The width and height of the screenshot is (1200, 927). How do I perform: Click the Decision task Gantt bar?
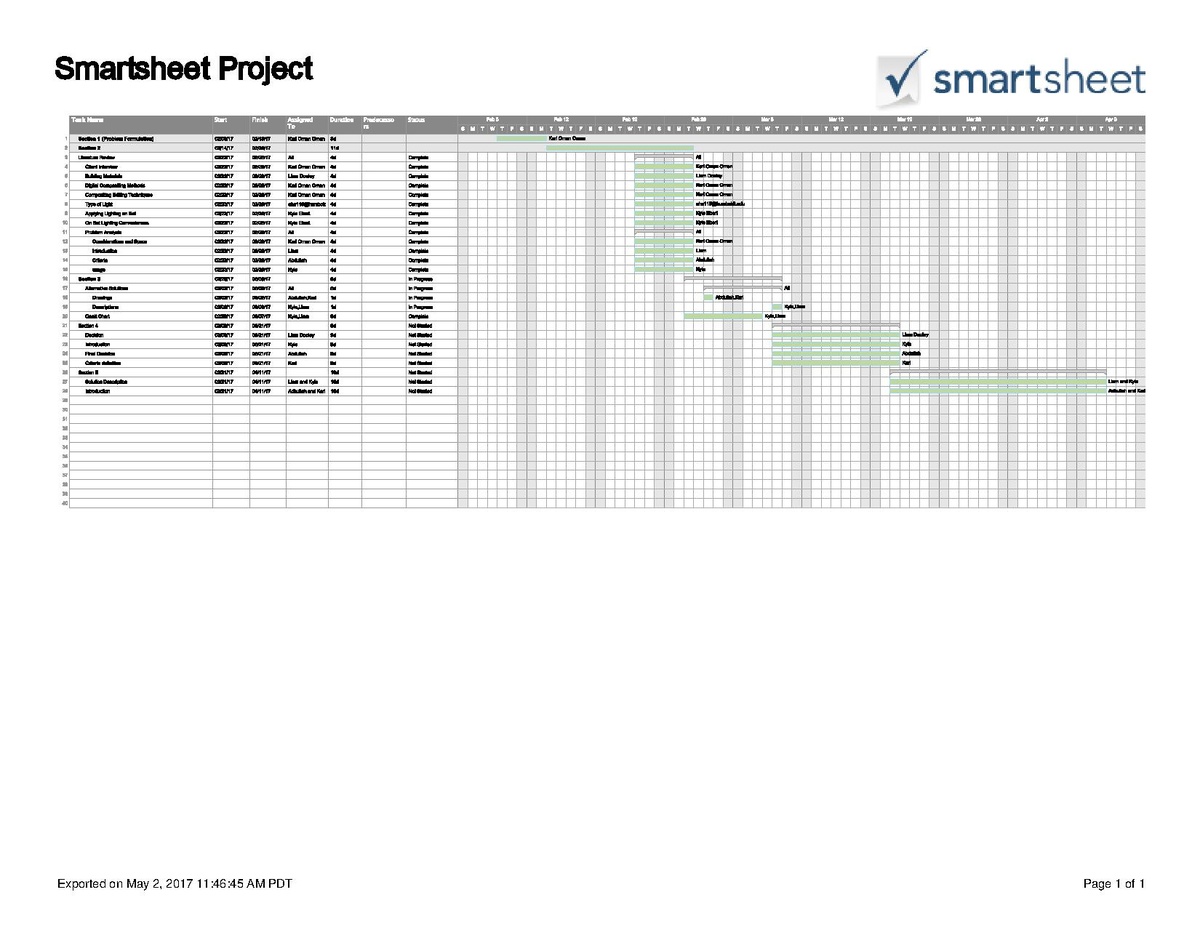836,335
